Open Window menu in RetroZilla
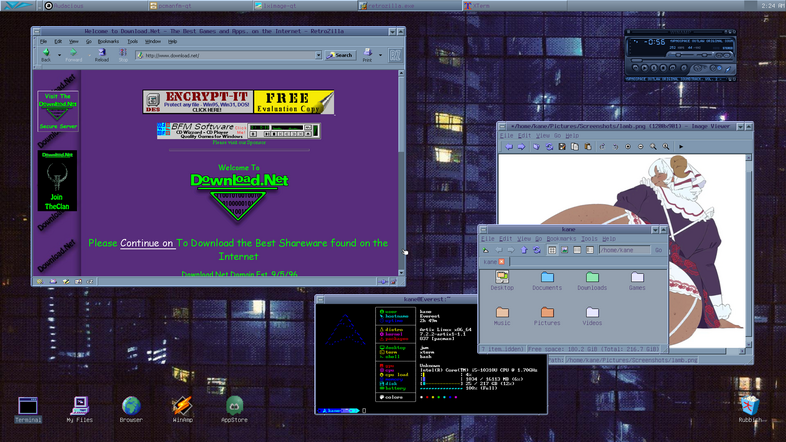 pyautogui.click(x=153, y=42)
